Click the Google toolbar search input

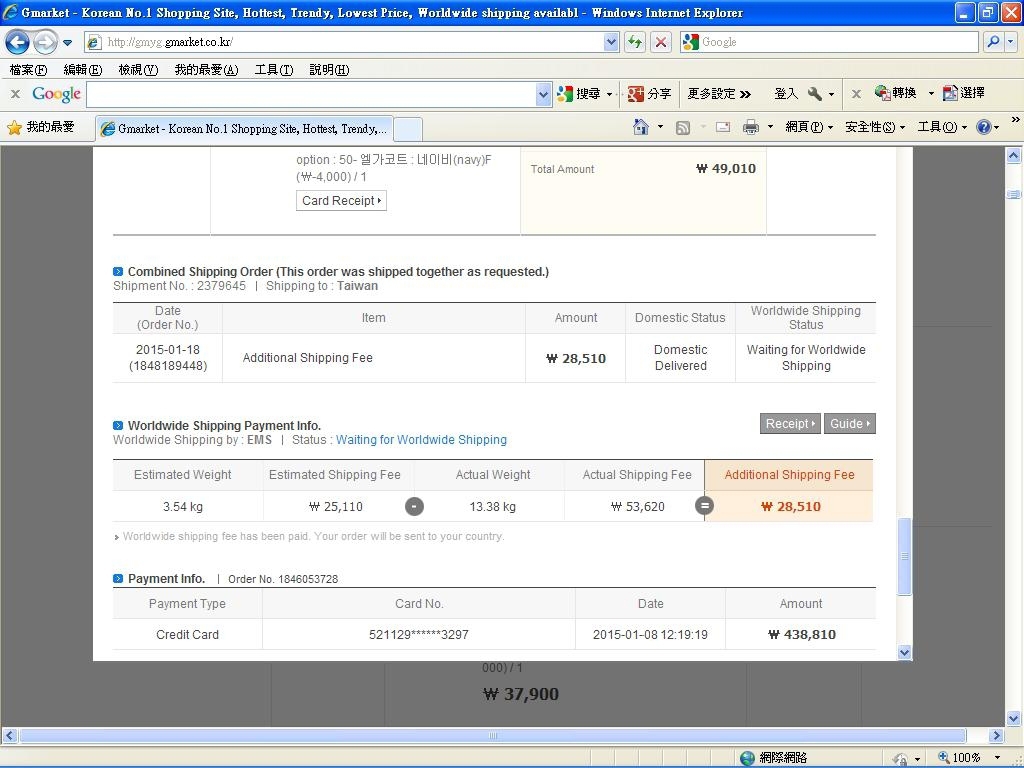point(311,95)
